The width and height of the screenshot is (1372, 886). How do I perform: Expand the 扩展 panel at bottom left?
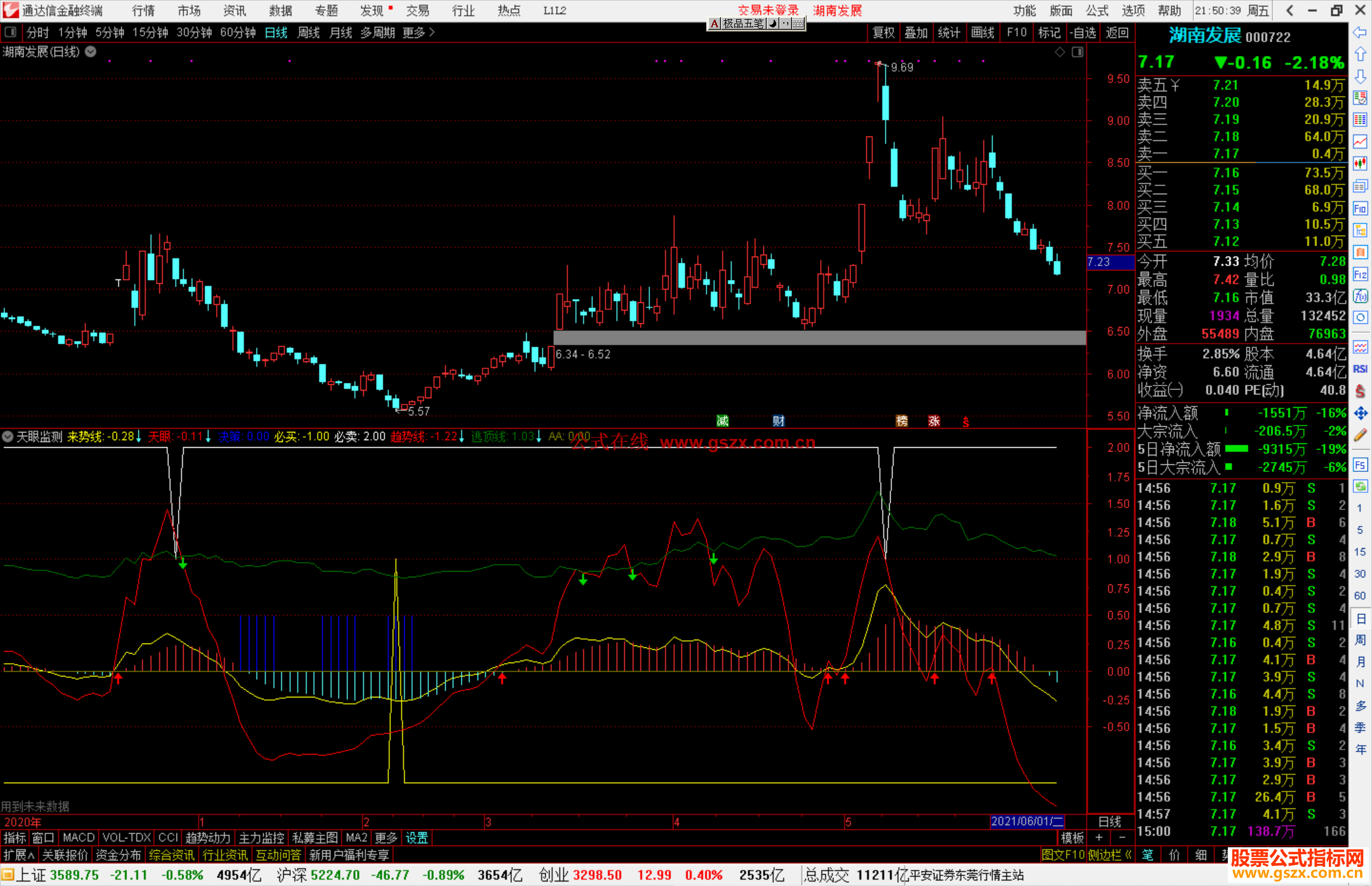coord(19,855)
